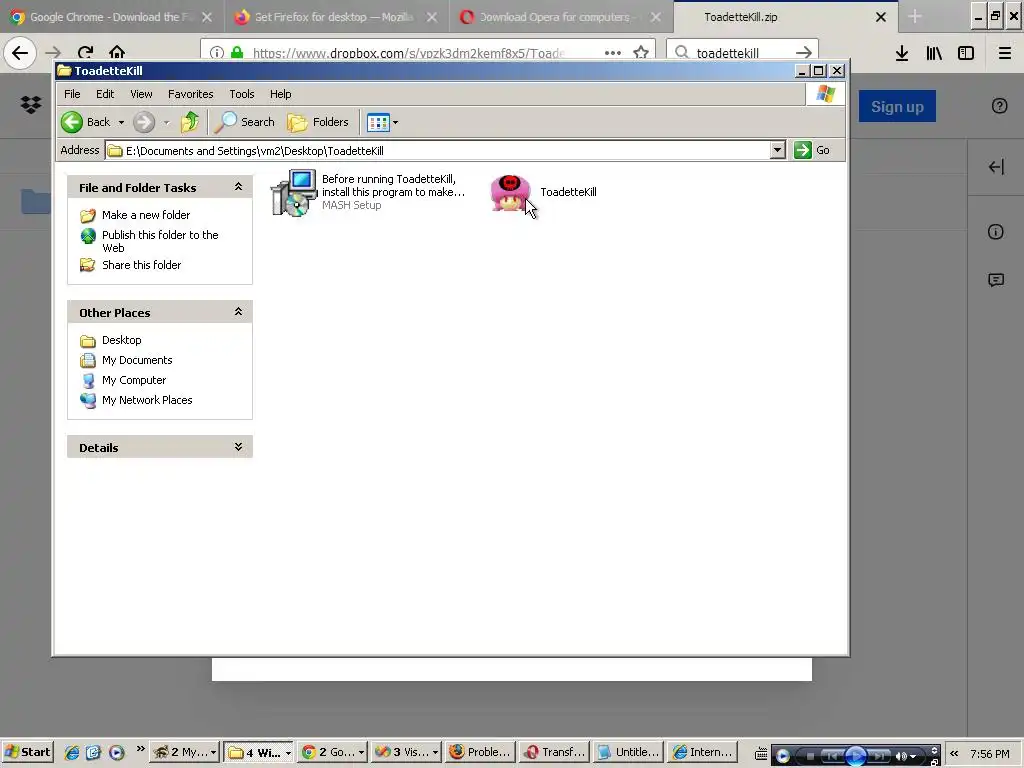Screen dimensions: 1024x768
Task: Open the Search pane in Explorer
Action: coord(245,122)
